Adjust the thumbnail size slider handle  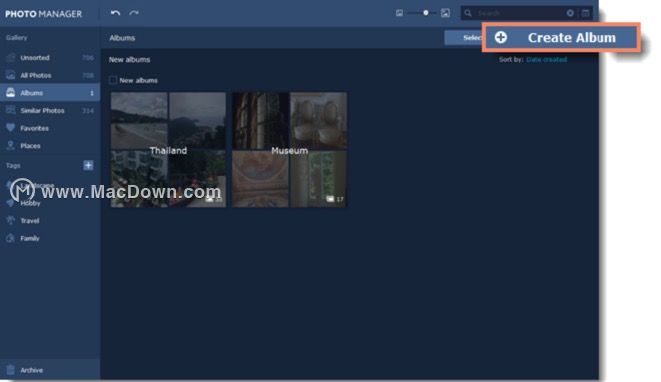click(x=426, y=13)
